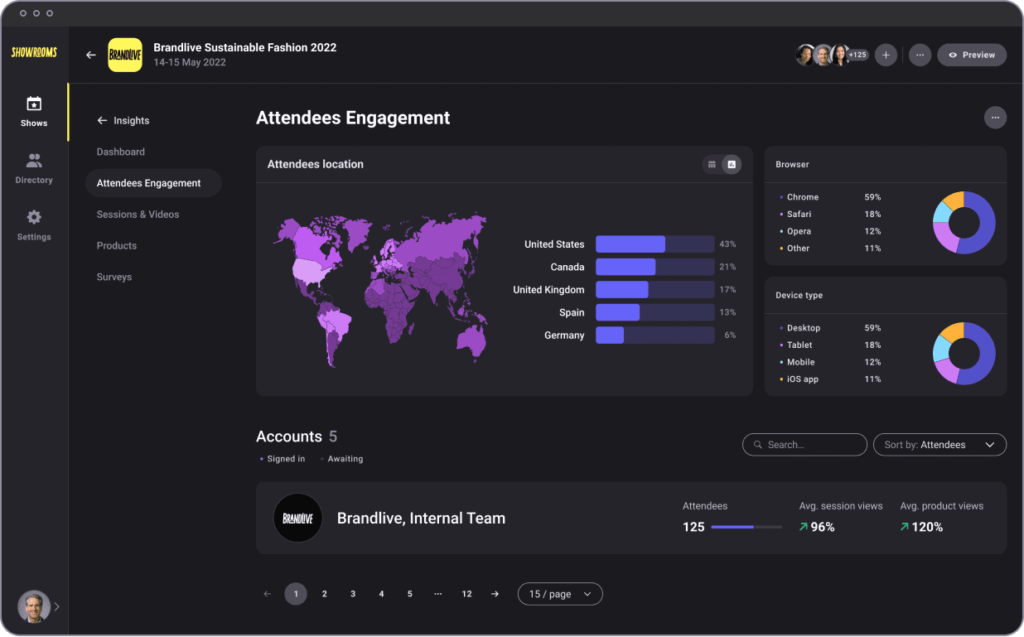
Task: Open Attendees Engagement more options
Action: (x=995, y=118)
